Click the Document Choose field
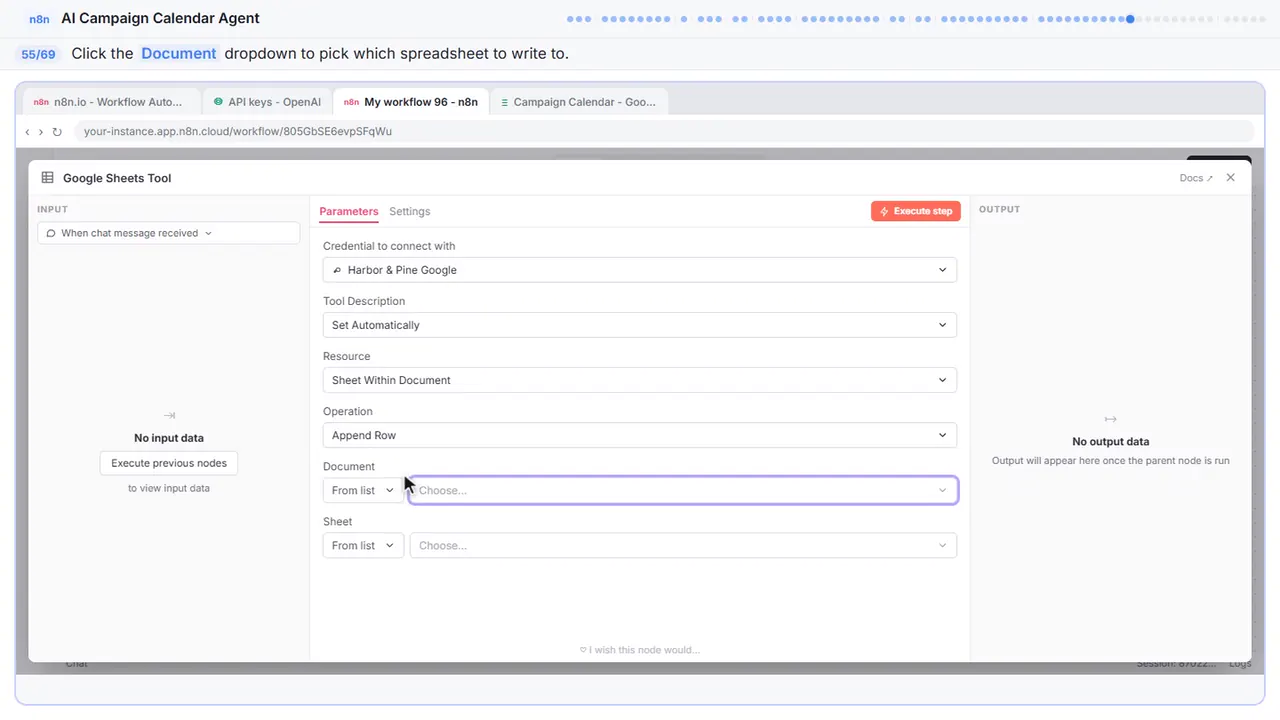Screen dimensions: 1280x720 [684, 490]
